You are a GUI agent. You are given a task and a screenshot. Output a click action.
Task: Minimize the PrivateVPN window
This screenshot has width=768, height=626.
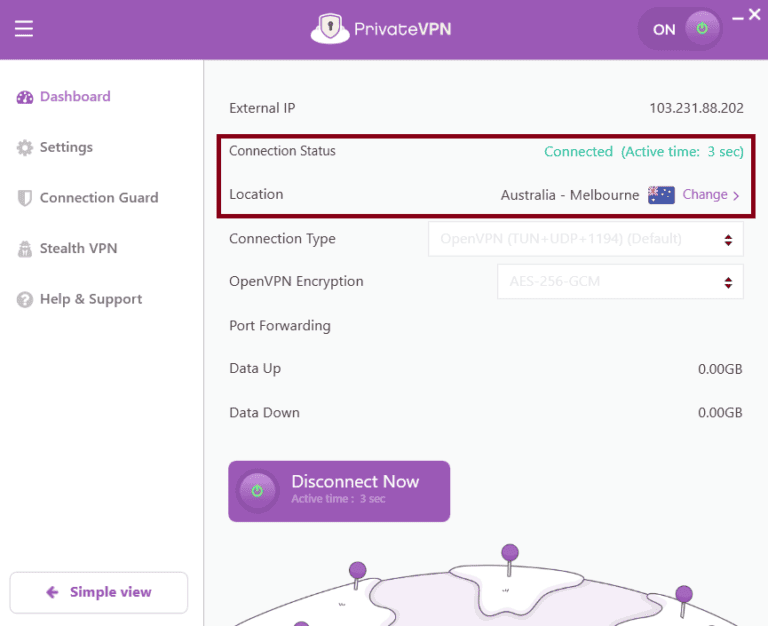(738, 18)
